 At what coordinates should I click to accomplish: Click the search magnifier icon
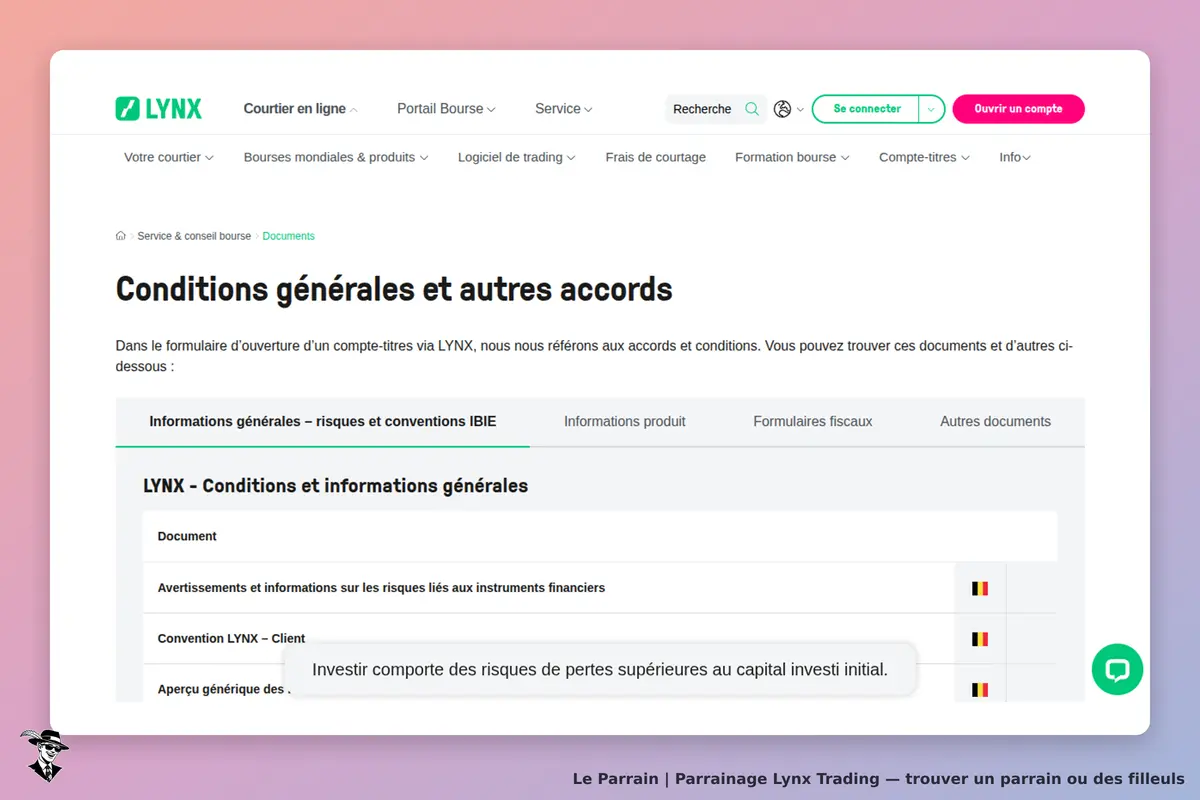pos(752,109)
